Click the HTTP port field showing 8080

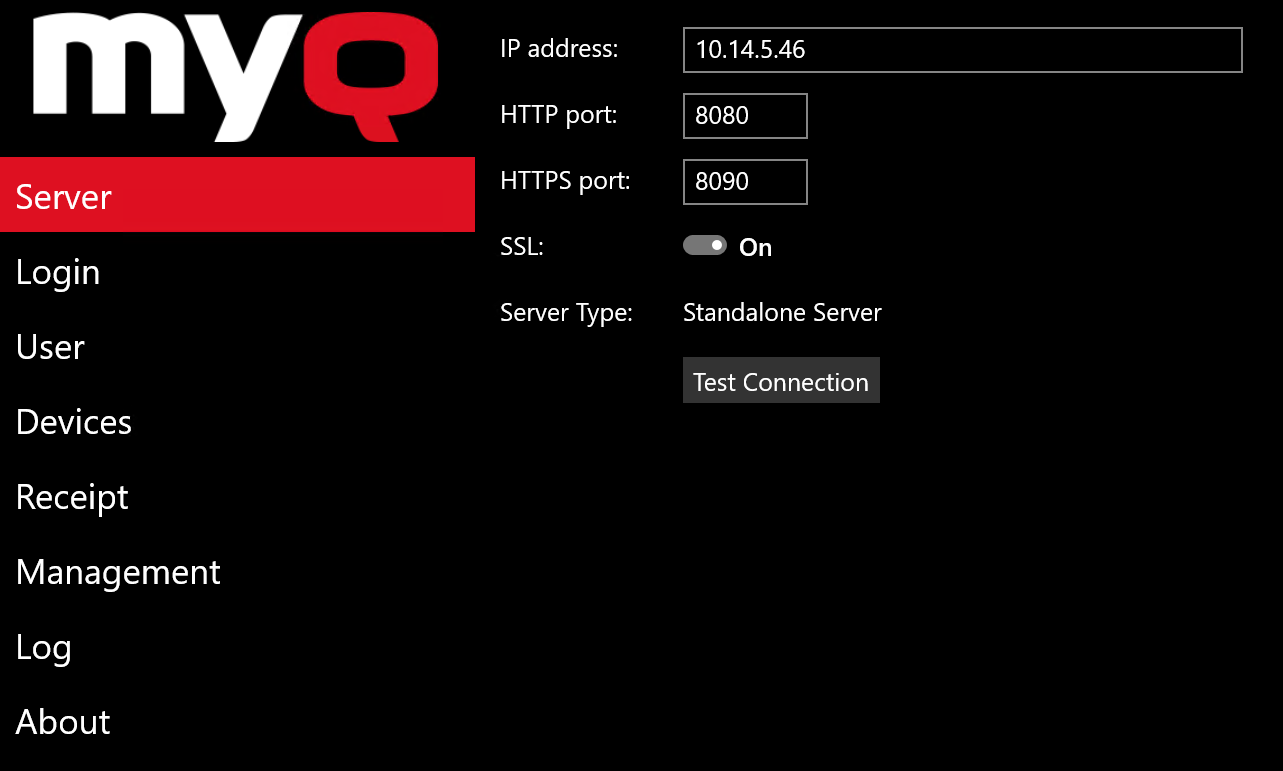point(744,115)
